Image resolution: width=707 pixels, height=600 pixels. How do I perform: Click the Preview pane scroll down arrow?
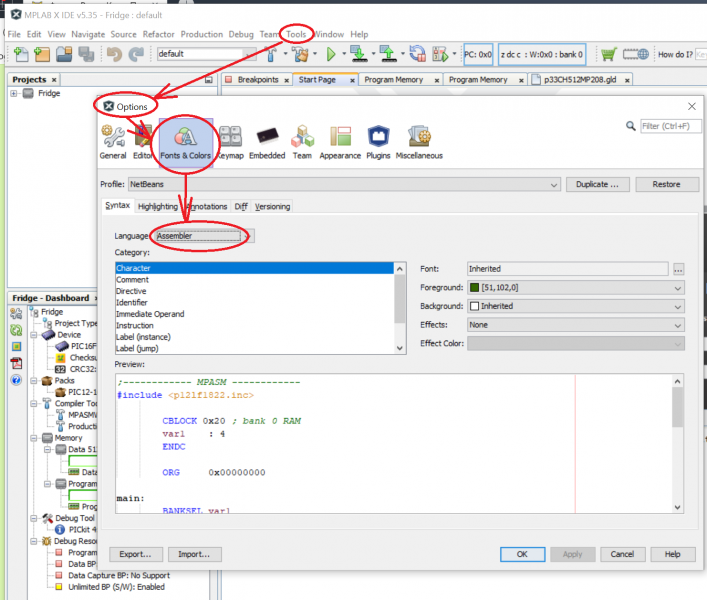click(677, 507)
